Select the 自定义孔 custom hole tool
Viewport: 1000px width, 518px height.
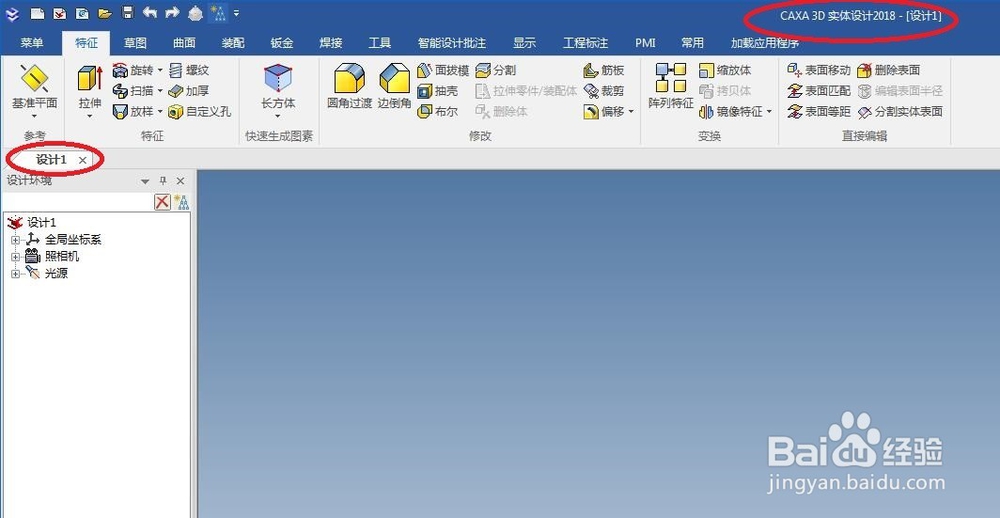[199, 112]
